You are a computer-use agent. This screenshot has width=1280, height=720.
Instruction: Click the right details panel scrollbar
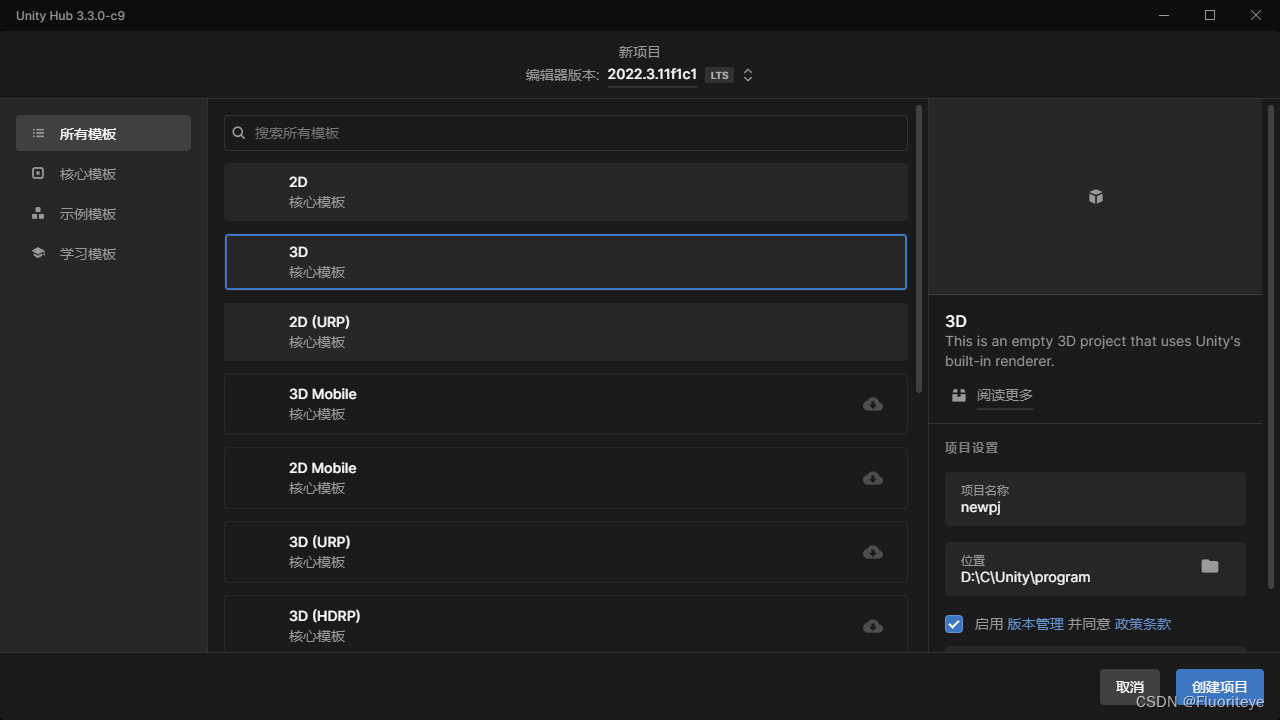coord(1271,345)
